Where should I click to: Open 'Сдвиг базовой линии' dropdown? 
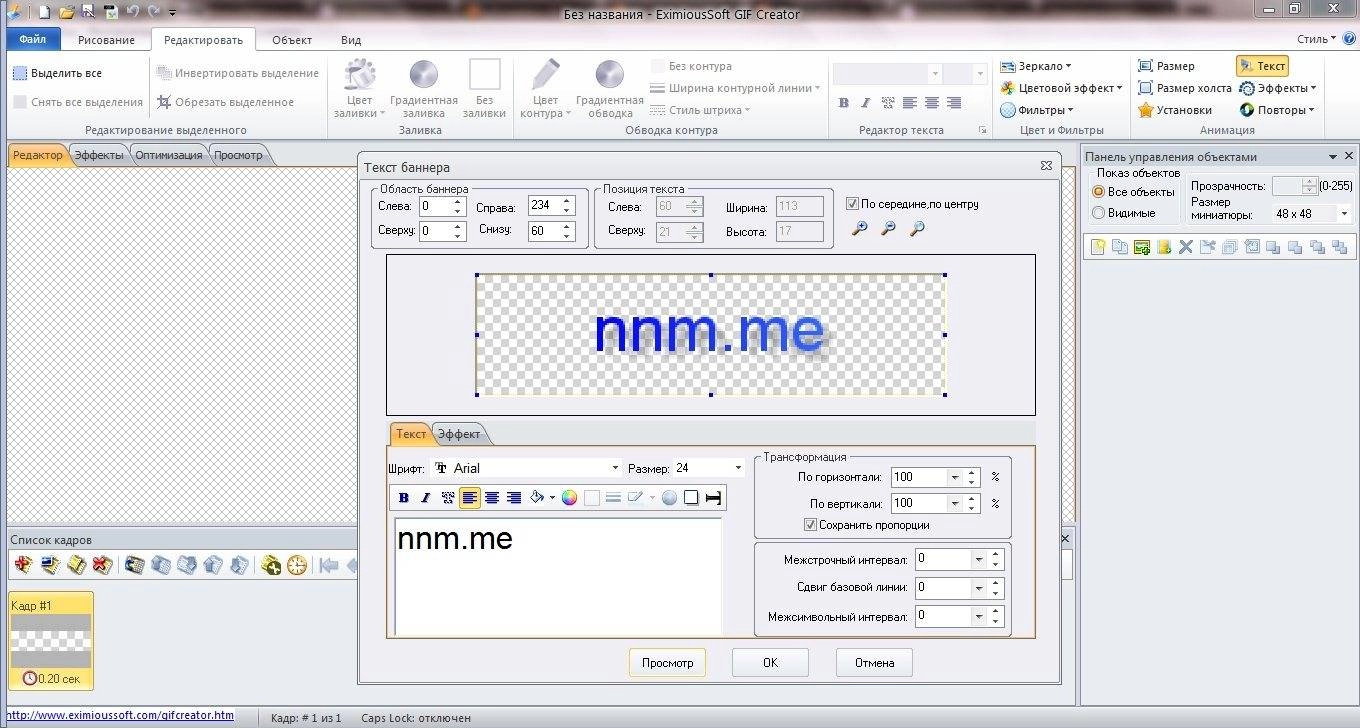point(979,587)
